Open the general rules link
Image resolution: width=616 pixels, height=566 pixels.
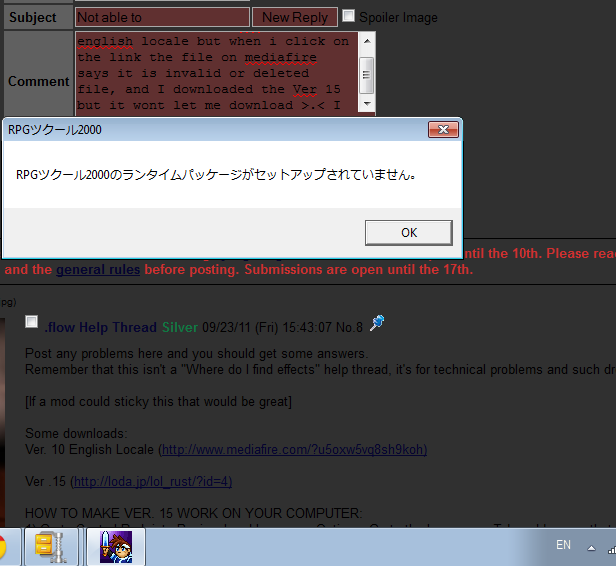(98, 270)
